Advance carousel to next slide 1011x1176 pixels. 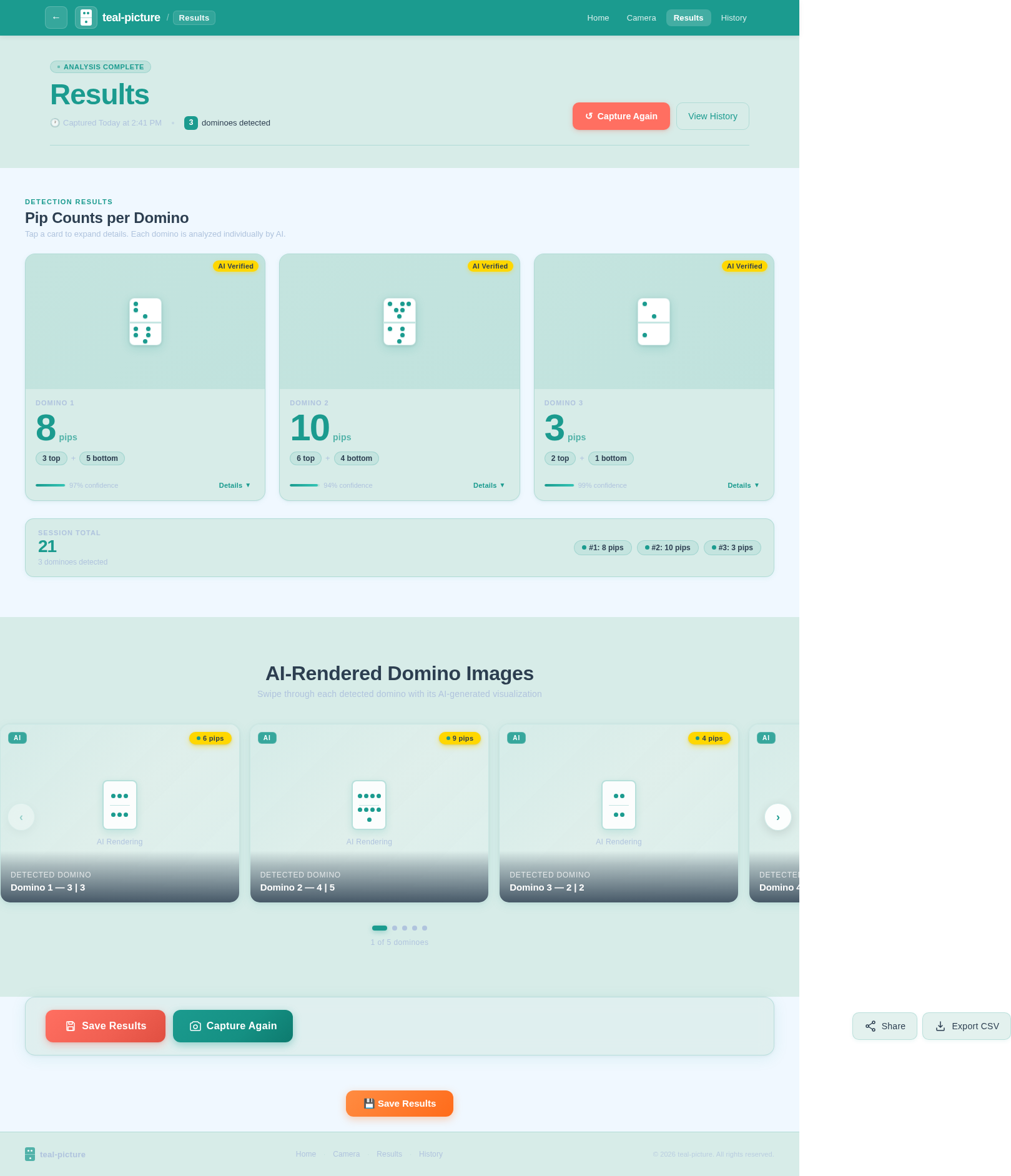(x=778, y=817)
